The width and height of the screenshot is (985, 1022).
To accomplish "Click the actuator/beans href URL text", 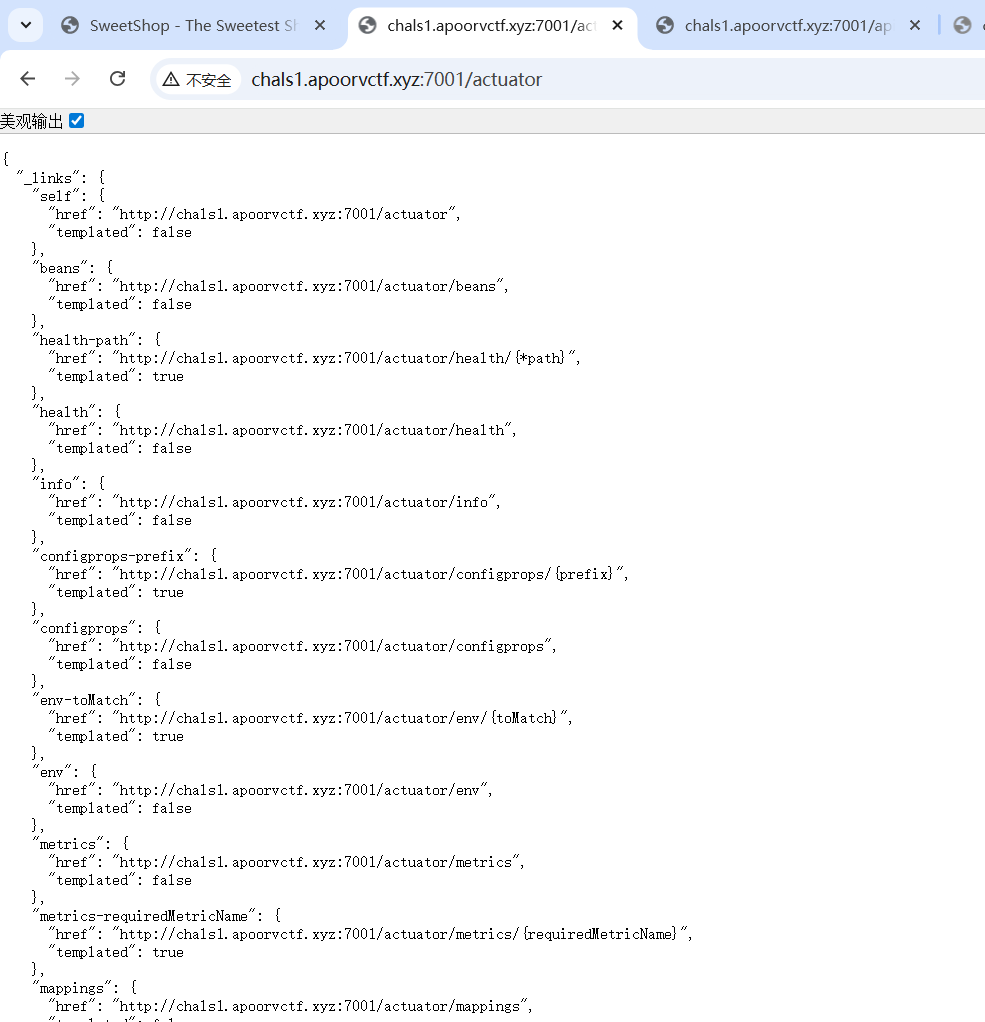I will coord(309,286).
